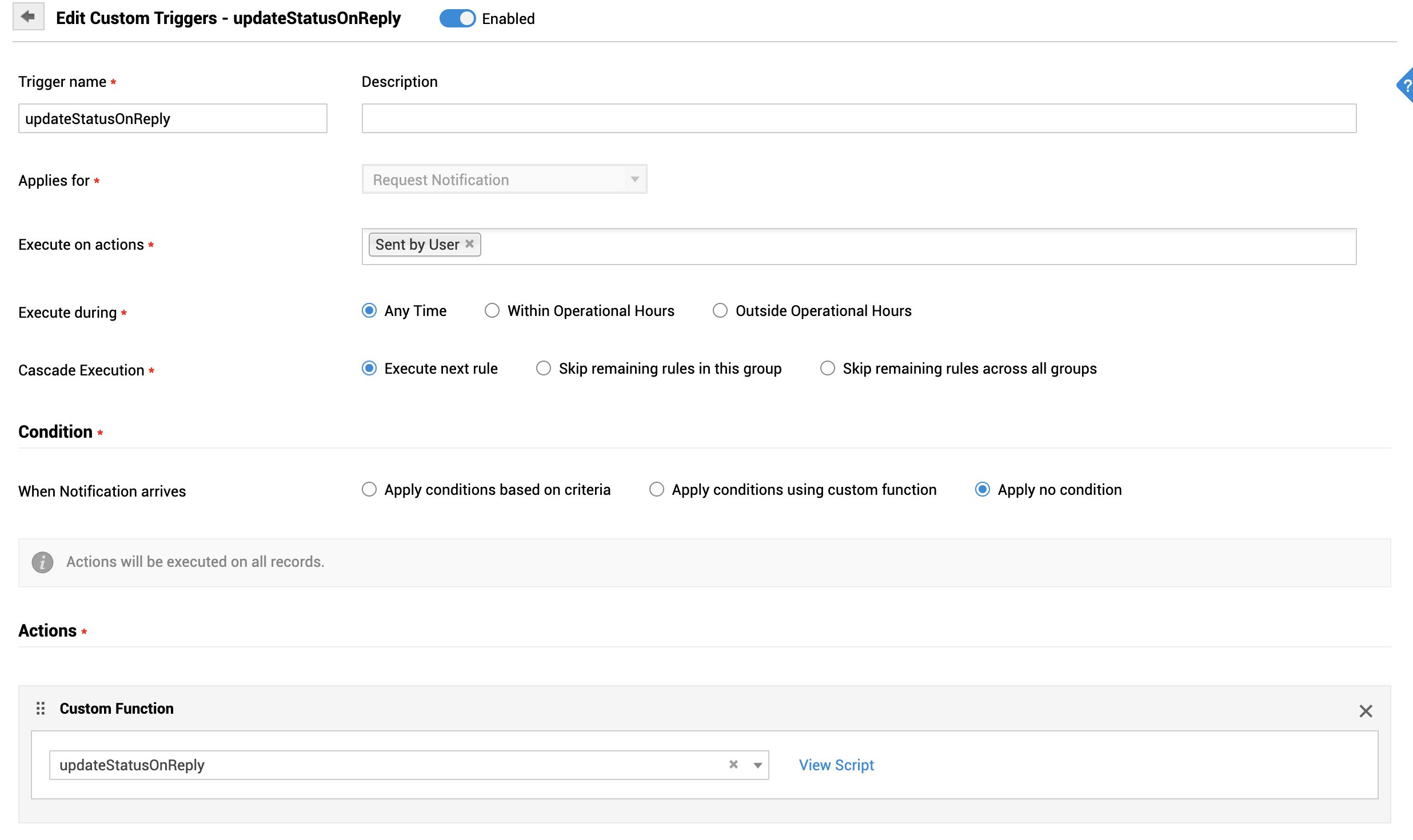Click the back arrow icon

click(x=28, y=17)
